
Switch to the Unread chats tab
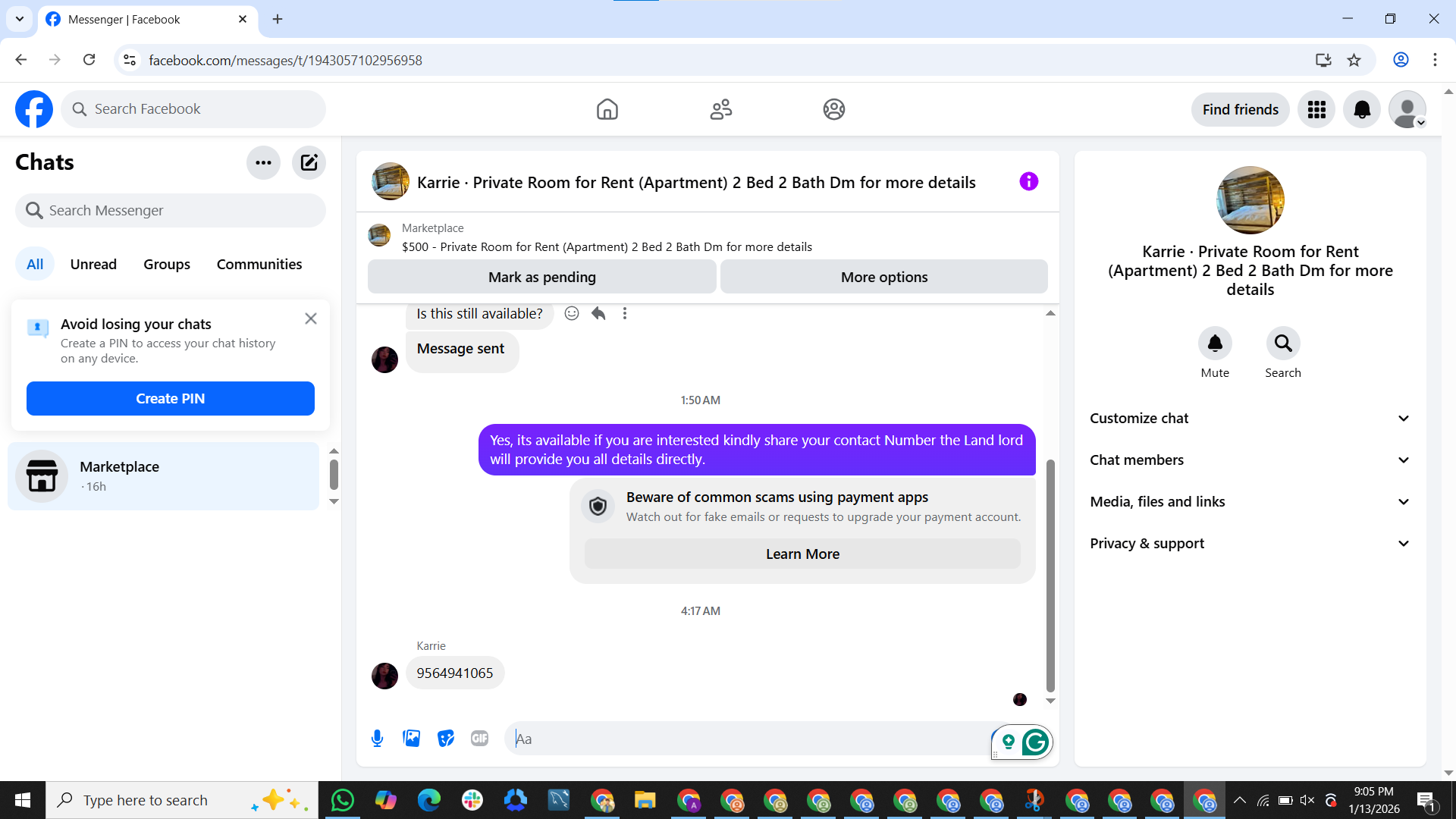93,264
